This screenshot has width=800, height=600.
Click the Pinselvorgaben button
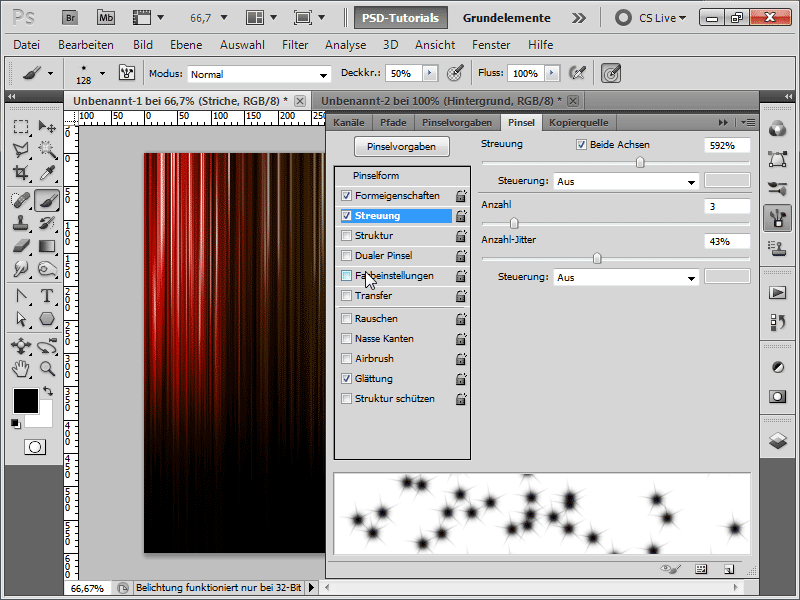coord(402,146)
